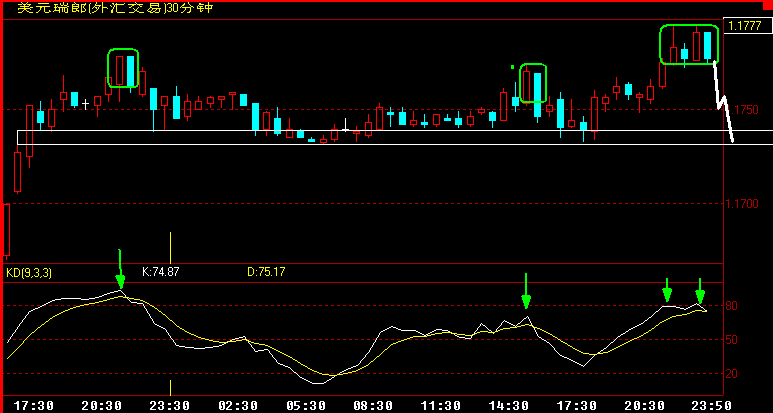The height and width of the screenshot is (413, 773).
Task: Click the 1.1700 price axis label
Action: (x=742, y=203)
